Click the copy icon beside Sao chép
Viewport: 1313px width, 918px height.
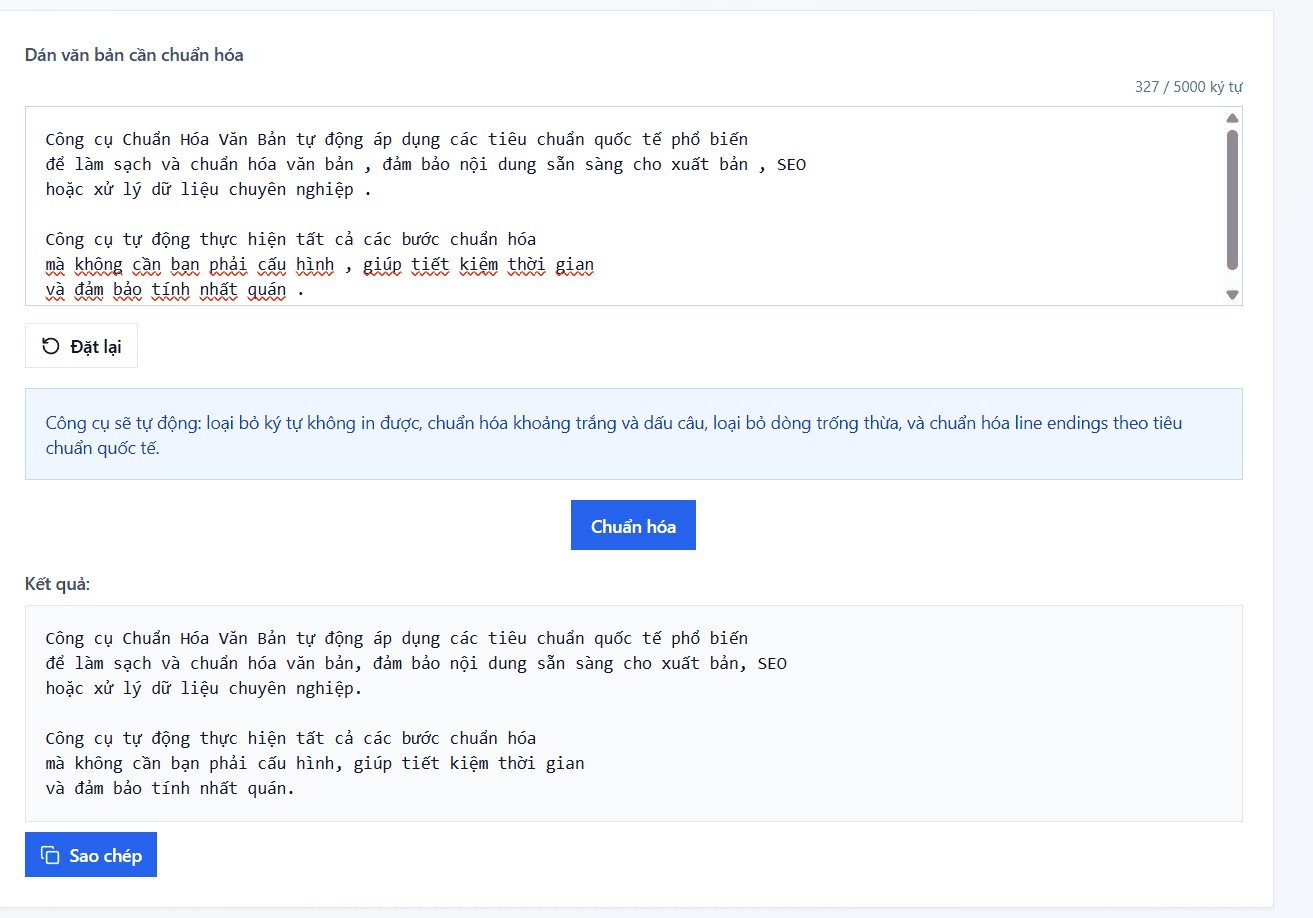(50, 855)
